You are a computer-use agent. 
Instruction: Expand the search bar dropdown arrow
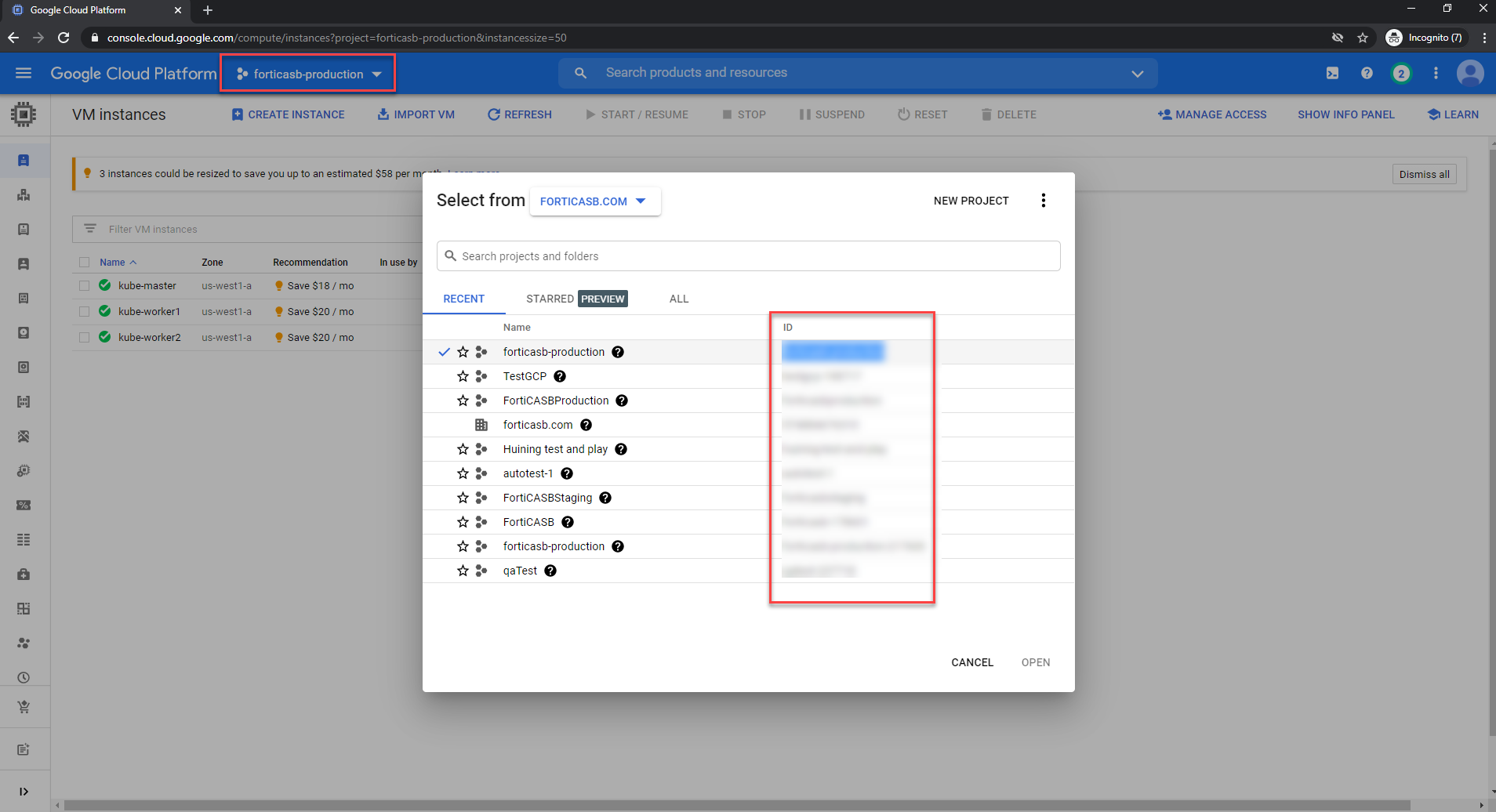coord(1137,74)
